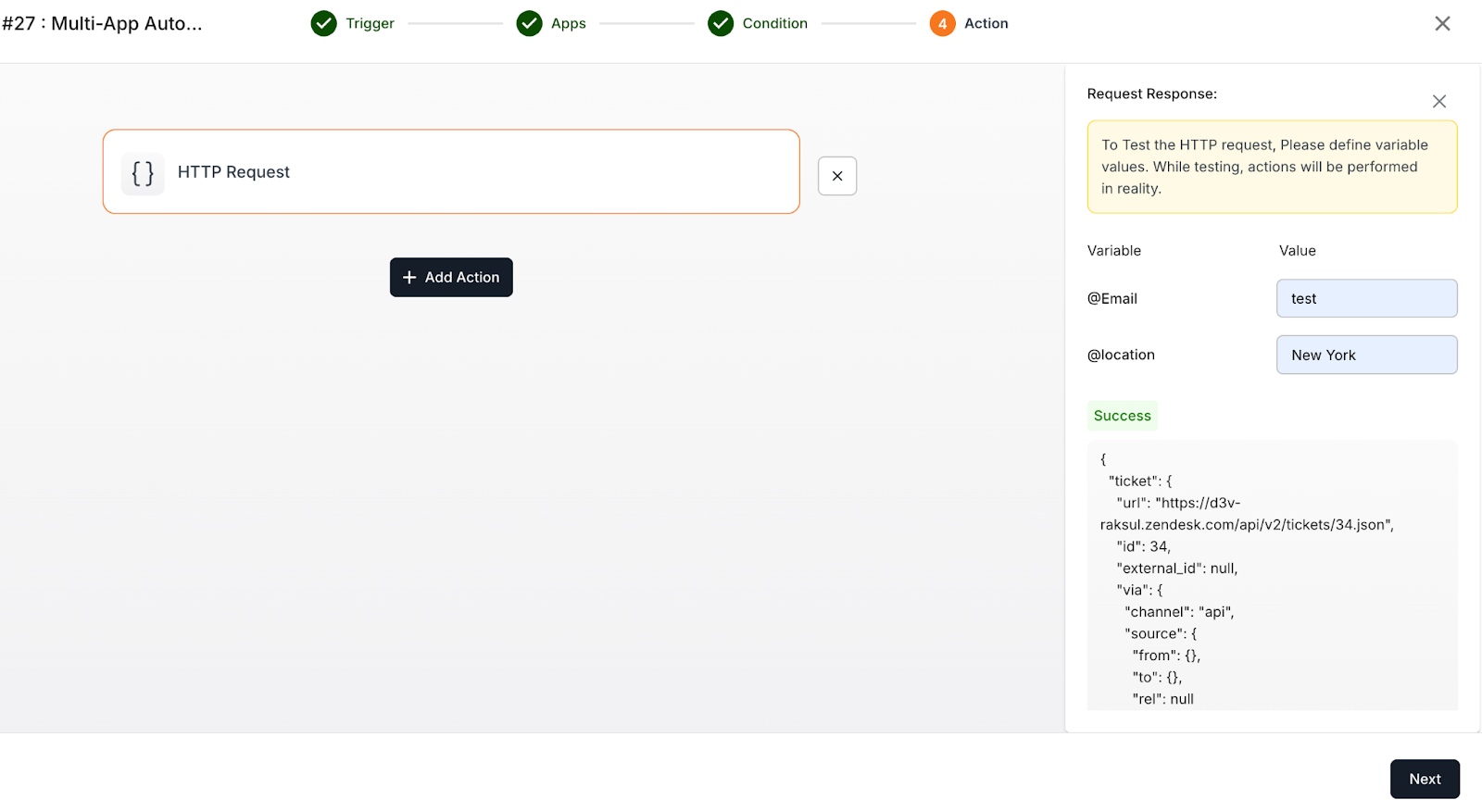Go to the Trigger step label
1482x812 pixels.
pos(370,23)
